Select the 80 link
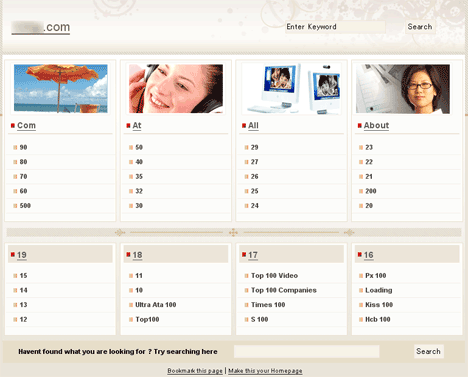 pyautogui.click(x=23, y=162)
